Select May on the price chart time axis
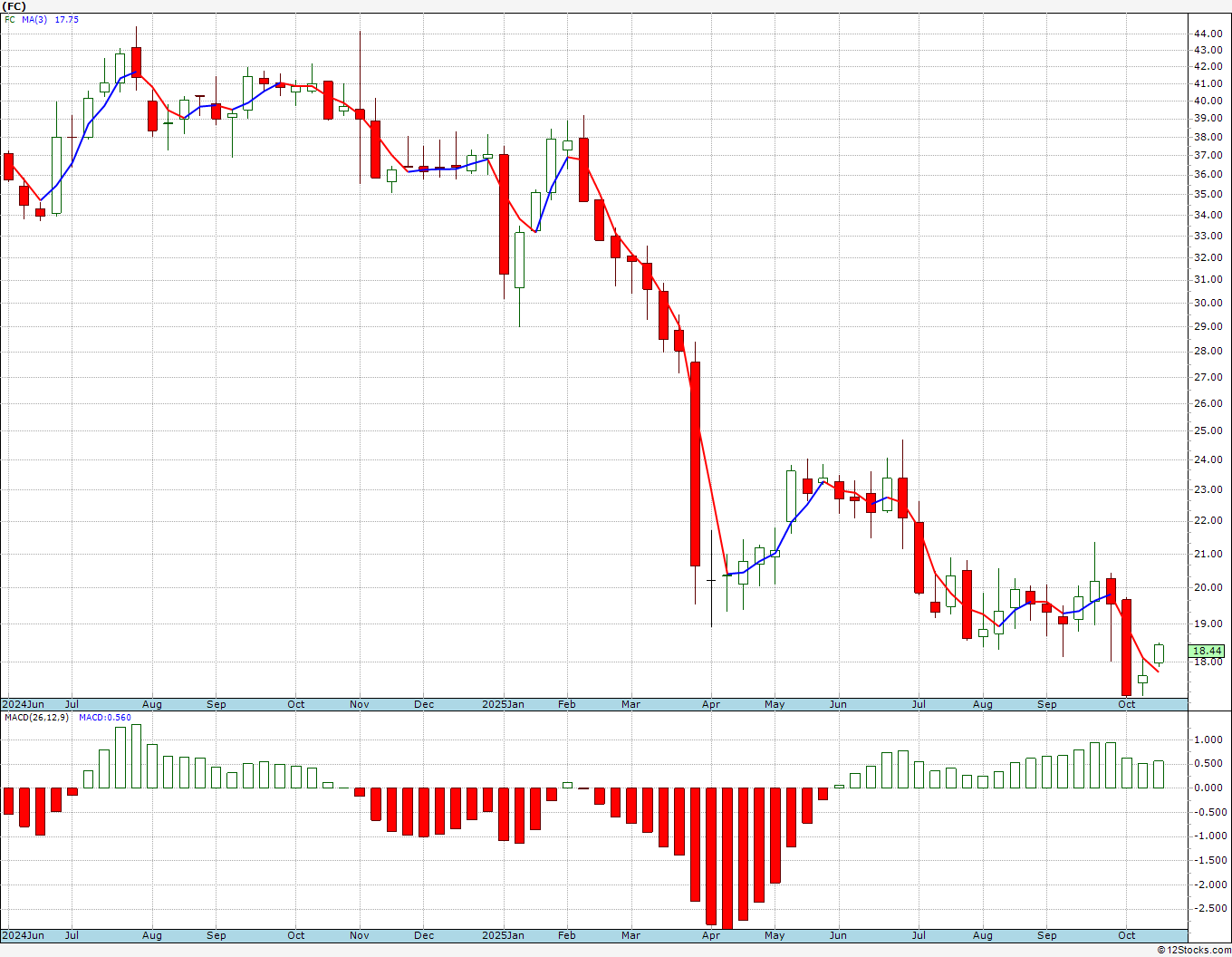1232x957 pixels. [x=775, y=704]
